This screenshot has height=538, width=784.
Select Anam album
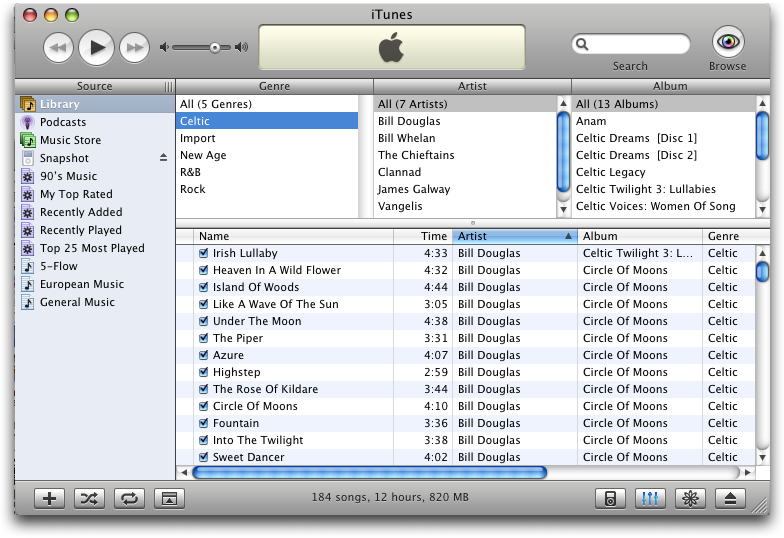[x=663, y=121]
